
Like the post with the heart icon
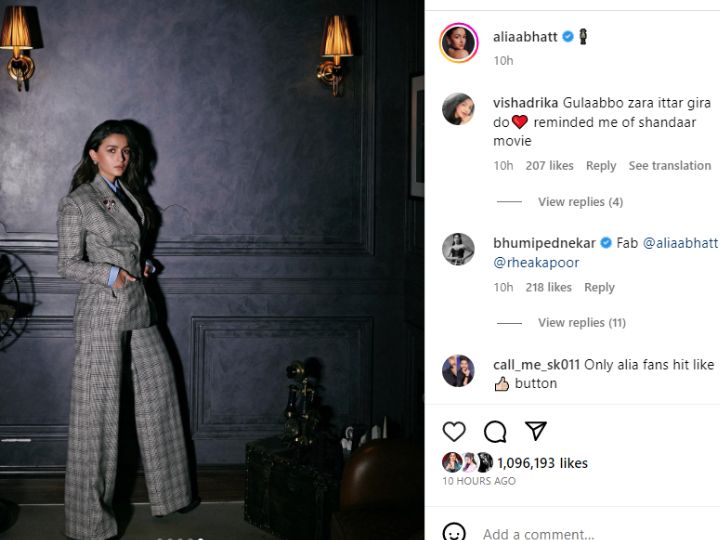point(454,432)
